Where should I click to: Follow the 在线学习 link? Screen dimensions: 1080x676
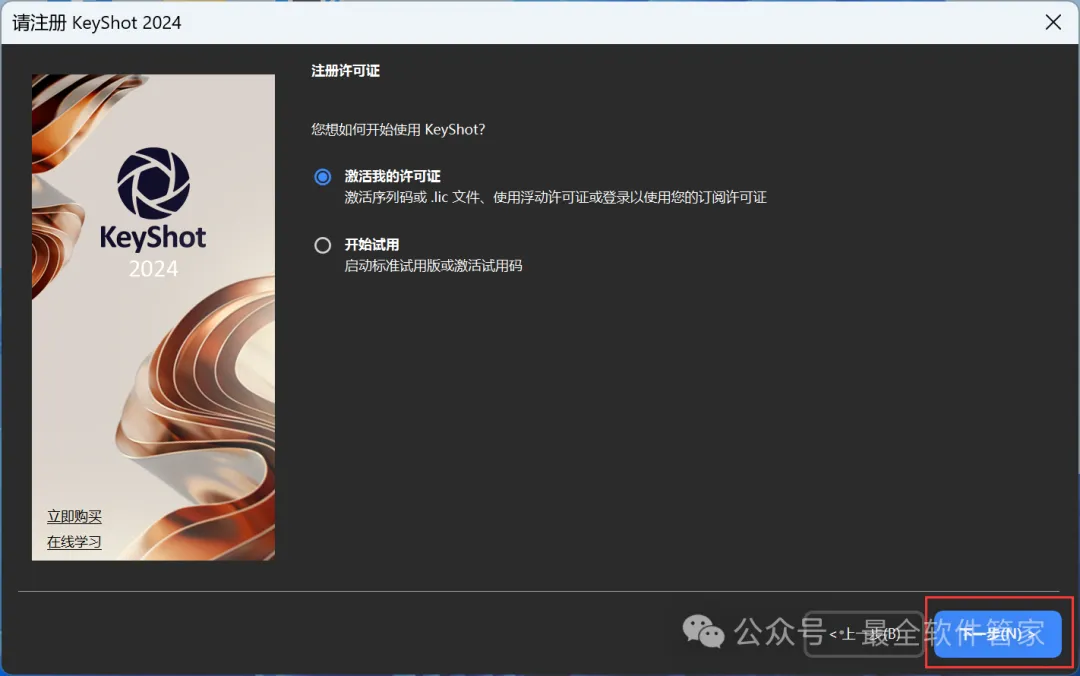coord(74,542)
